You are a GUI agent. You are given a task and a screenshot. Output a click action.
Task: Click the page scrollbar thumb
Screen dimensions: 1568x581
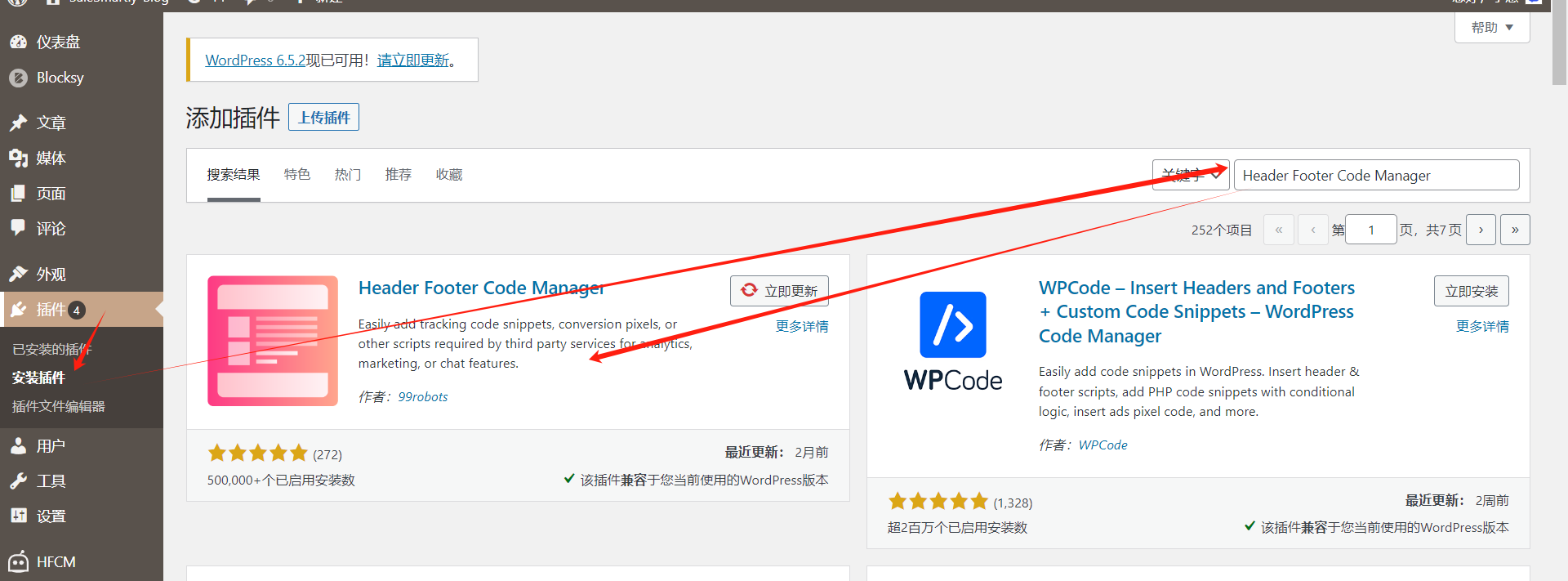[1560, 43]
